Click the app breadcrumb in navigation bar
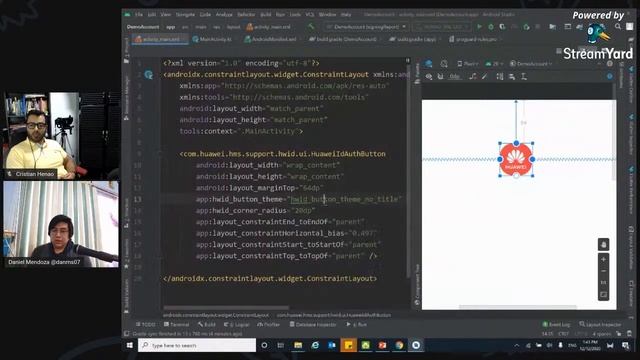The image size is (640, 360). (171, 27)
